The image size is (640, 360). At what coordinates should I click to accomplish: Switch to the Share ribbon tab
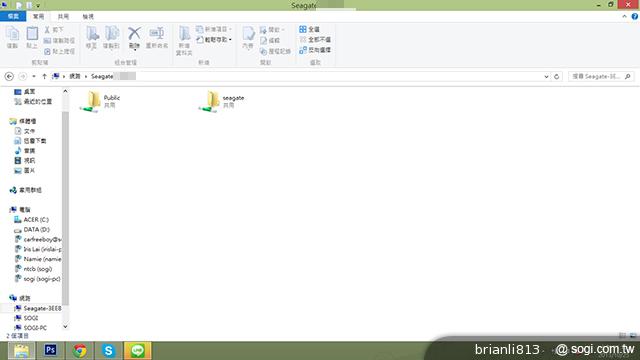[63, 16]
